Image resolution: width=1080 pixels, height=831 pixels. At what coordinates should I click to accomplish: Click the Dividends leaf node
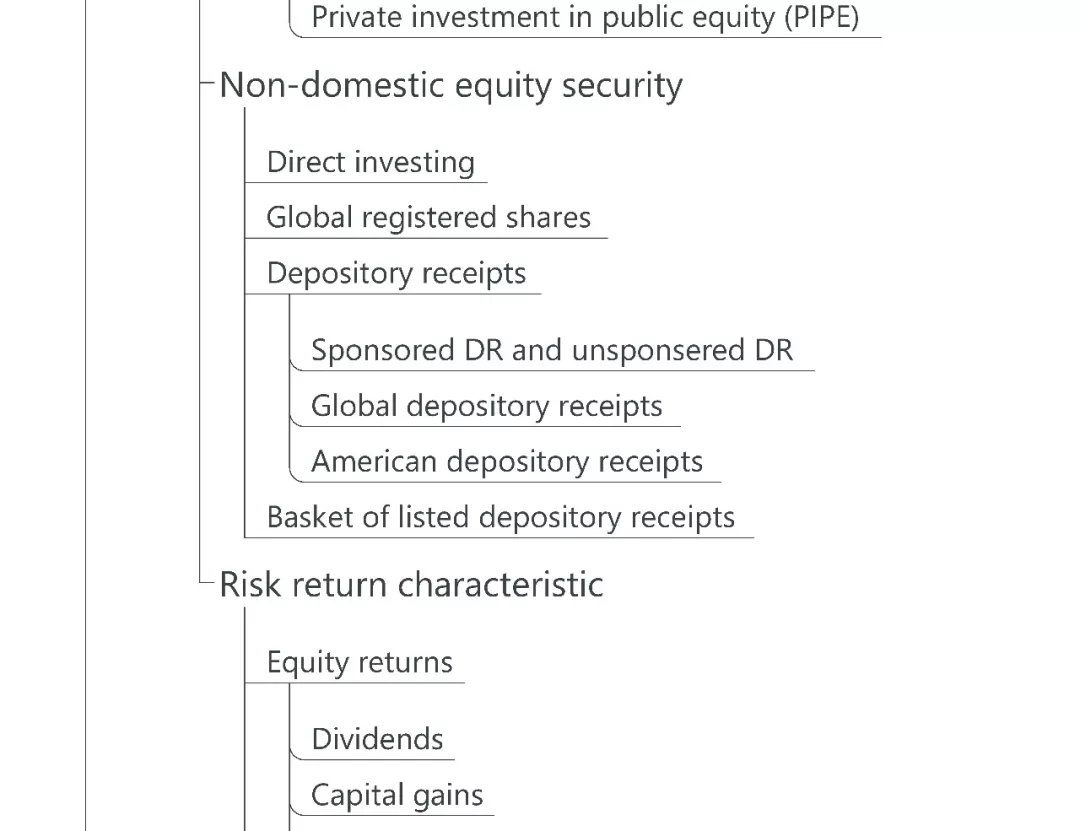click(x=377, y=739)
